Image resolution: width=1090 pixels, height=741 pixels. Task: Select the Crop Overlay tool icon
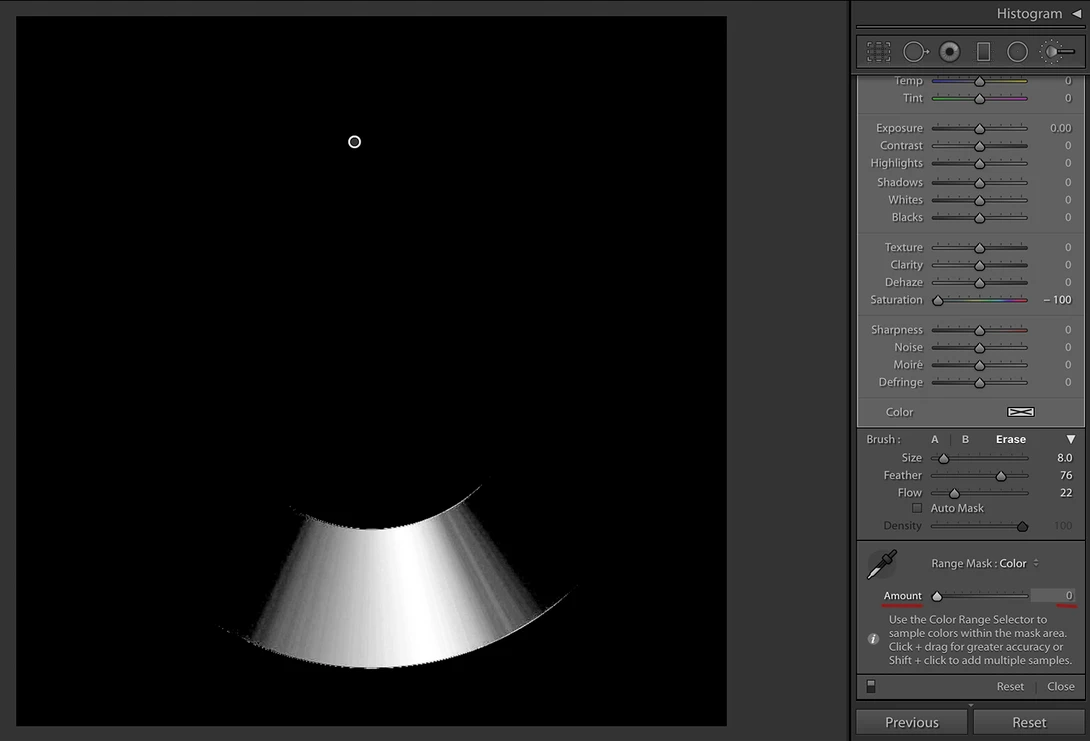pyautogui.click(x=879, y=51)
